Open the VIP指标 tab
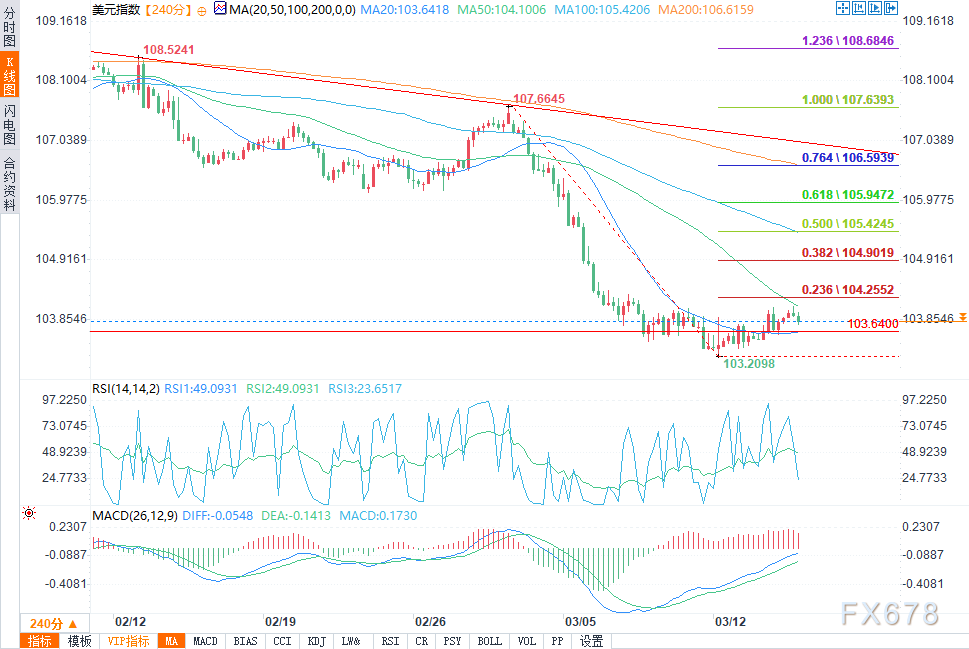 (128, 641)
